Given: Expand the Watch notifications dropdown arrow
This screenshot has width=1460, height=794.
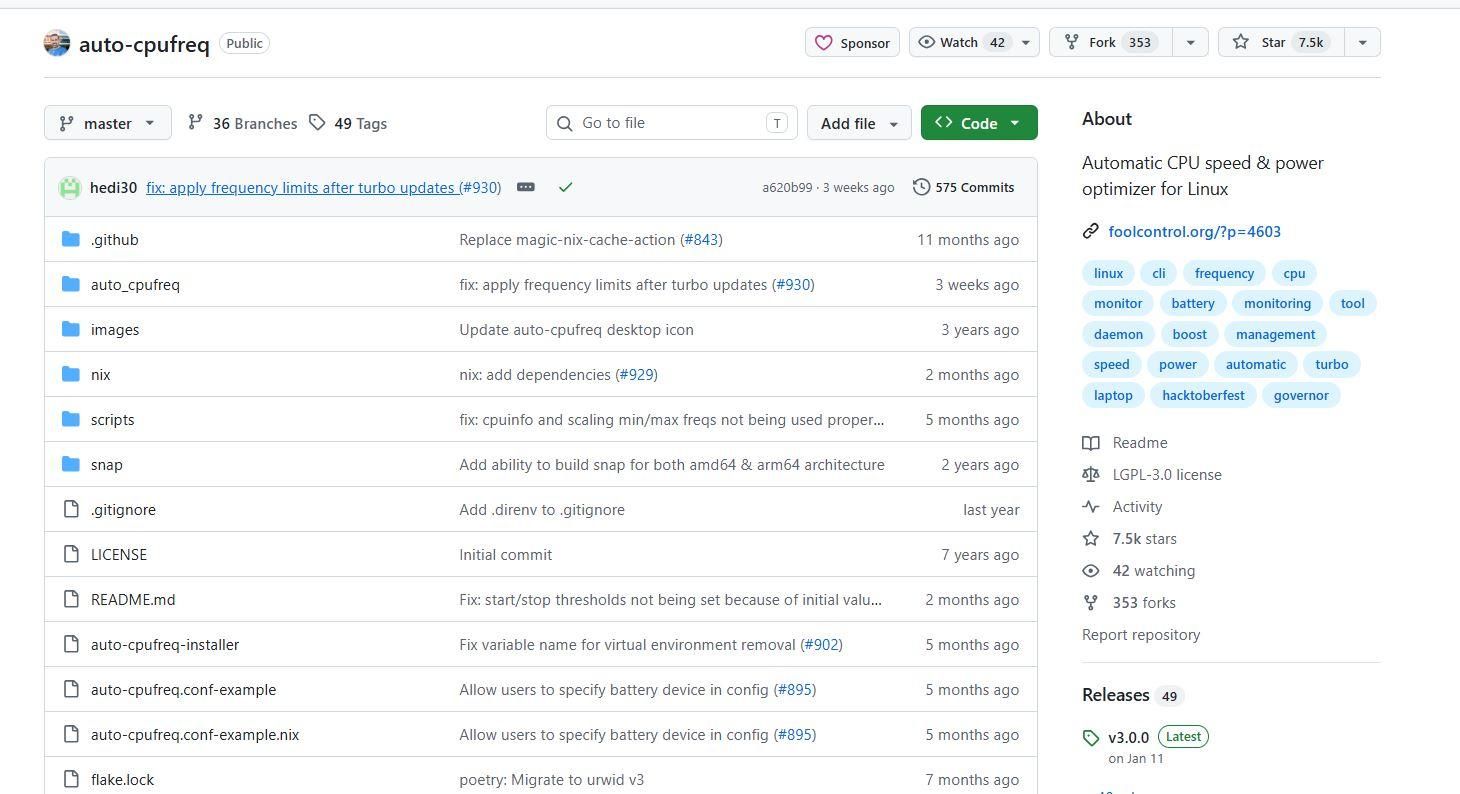Looking at the screenshot, I should coord(1025,42).
